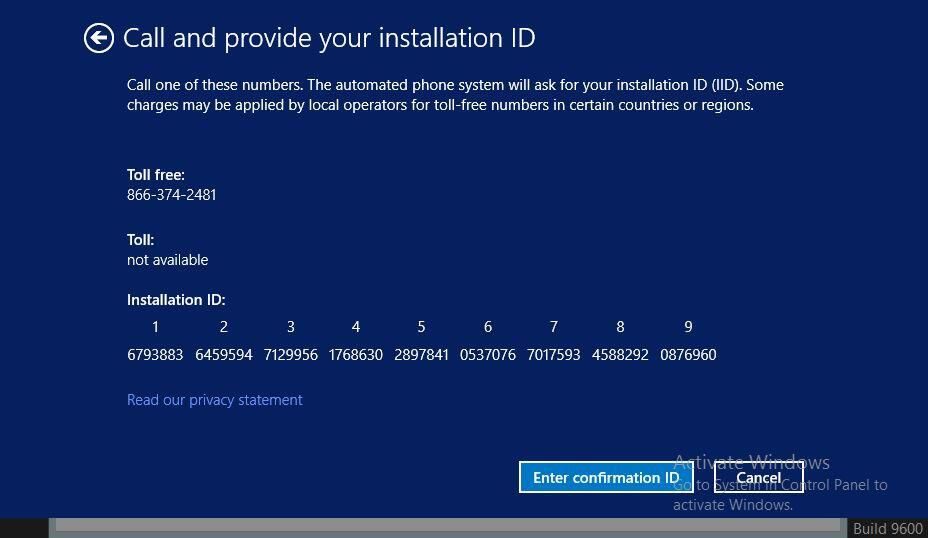Image resolution: width=928 pixels, height=538 pixels.
Task: Click the Build 9600 label
Action: pos(887,529)
